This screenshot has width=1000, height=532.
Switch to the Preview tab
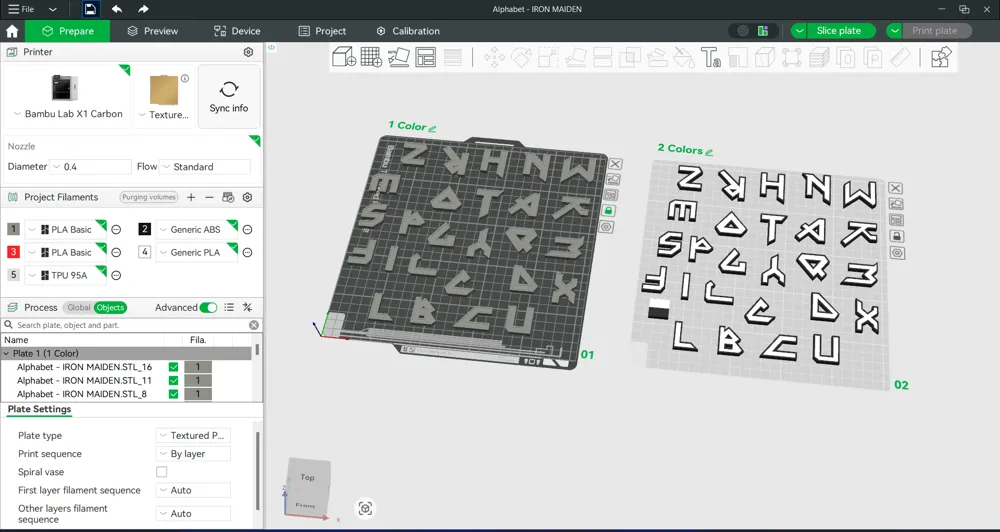pyautogui.click(x=152, y=31)
